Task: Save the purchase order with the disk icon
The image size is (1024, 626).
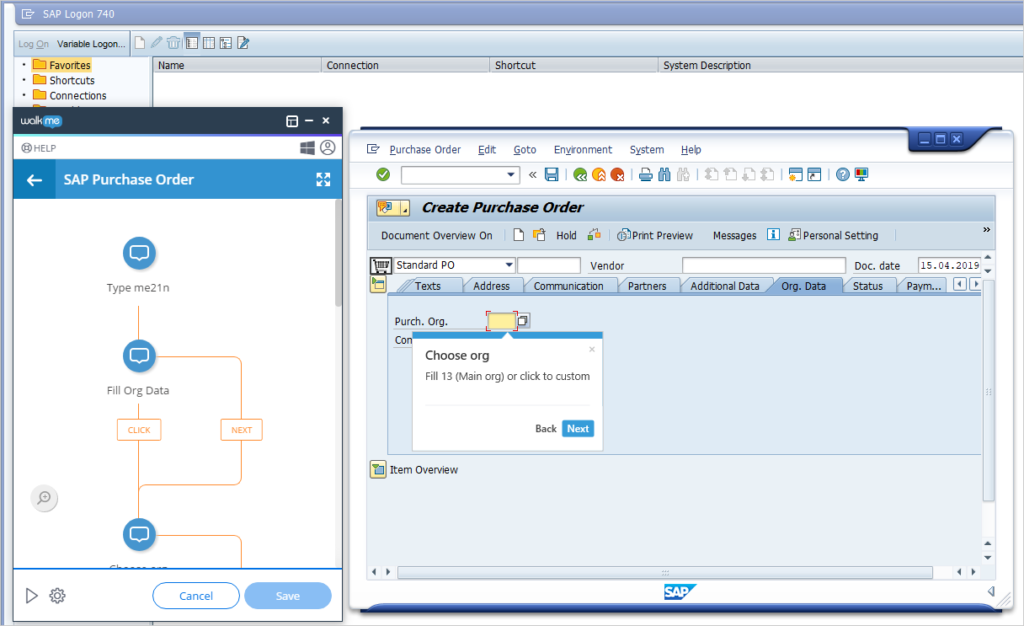Action: click(551, 174)
